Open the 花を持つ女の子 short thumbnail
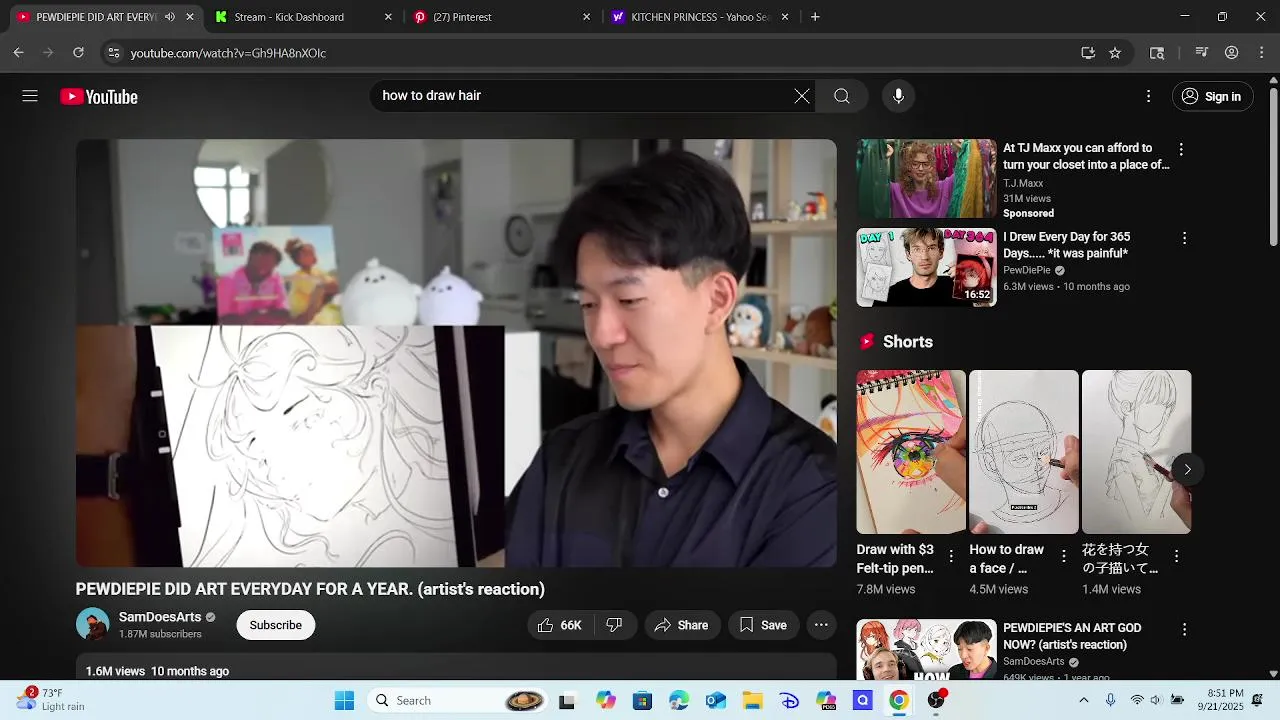1280x720 pixels. point(1136,452)
